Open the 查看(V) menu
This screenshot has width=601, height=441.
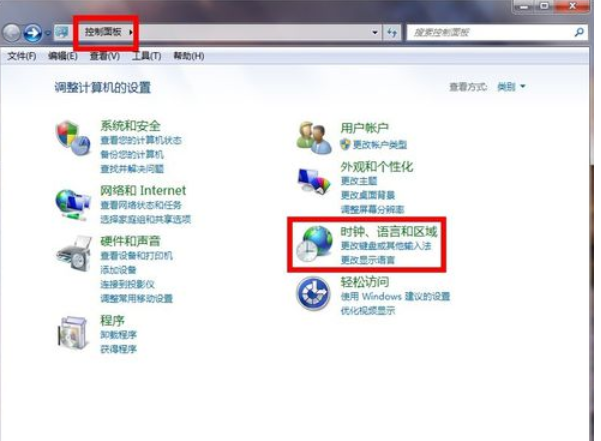click(104, 56)
